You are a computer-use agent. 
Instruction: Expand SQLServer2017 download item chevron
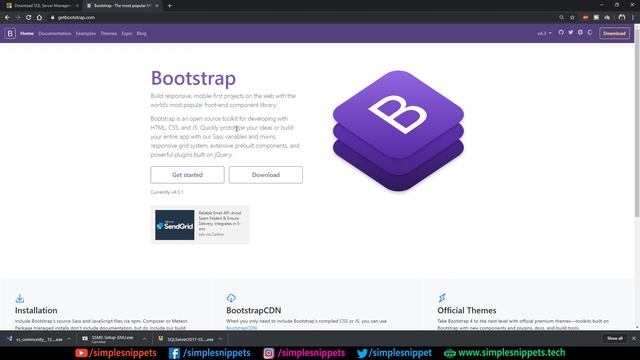220,339
